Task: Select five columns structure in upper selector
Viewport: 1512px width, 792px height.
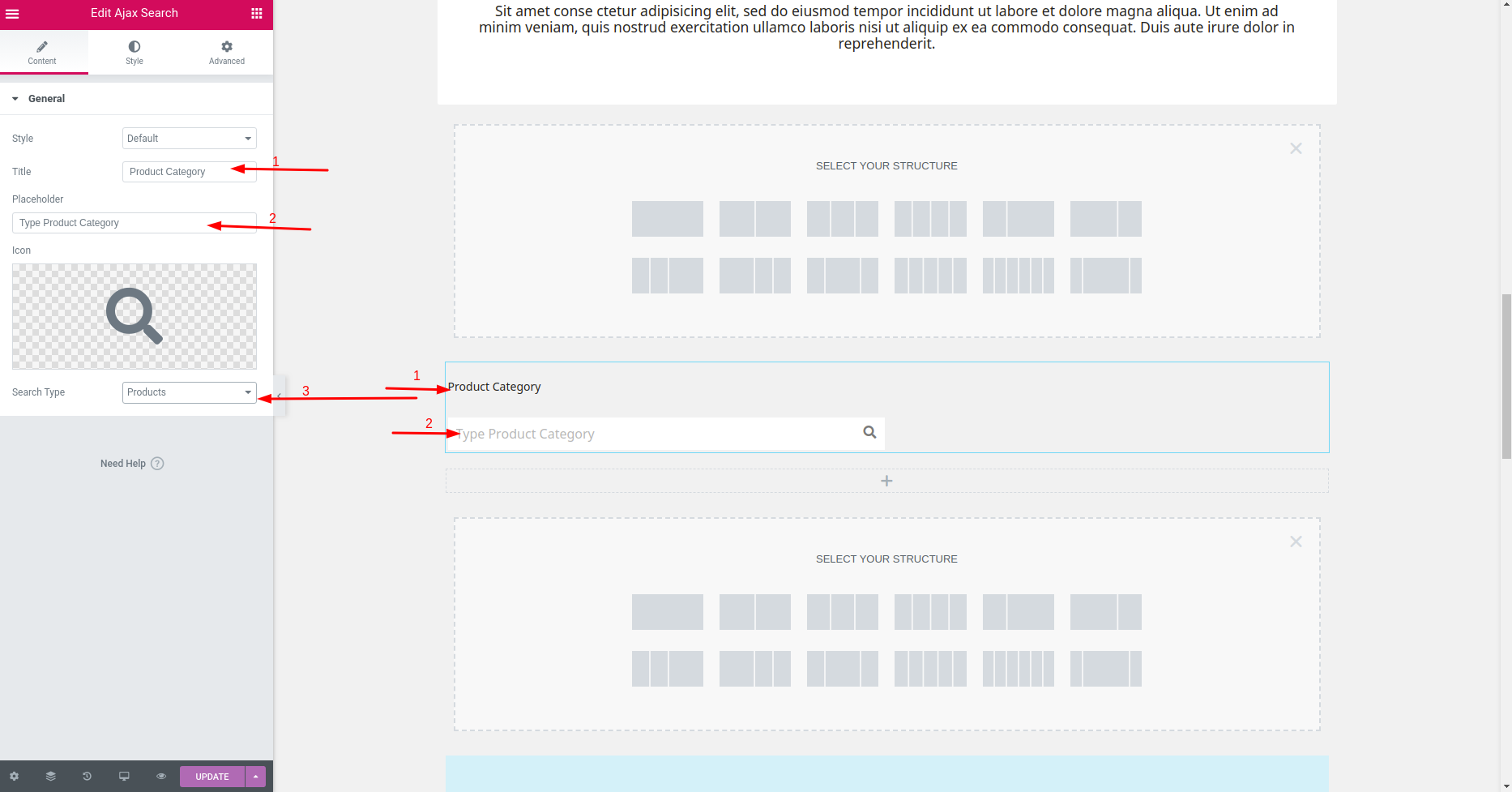Action: pos(930,276)
